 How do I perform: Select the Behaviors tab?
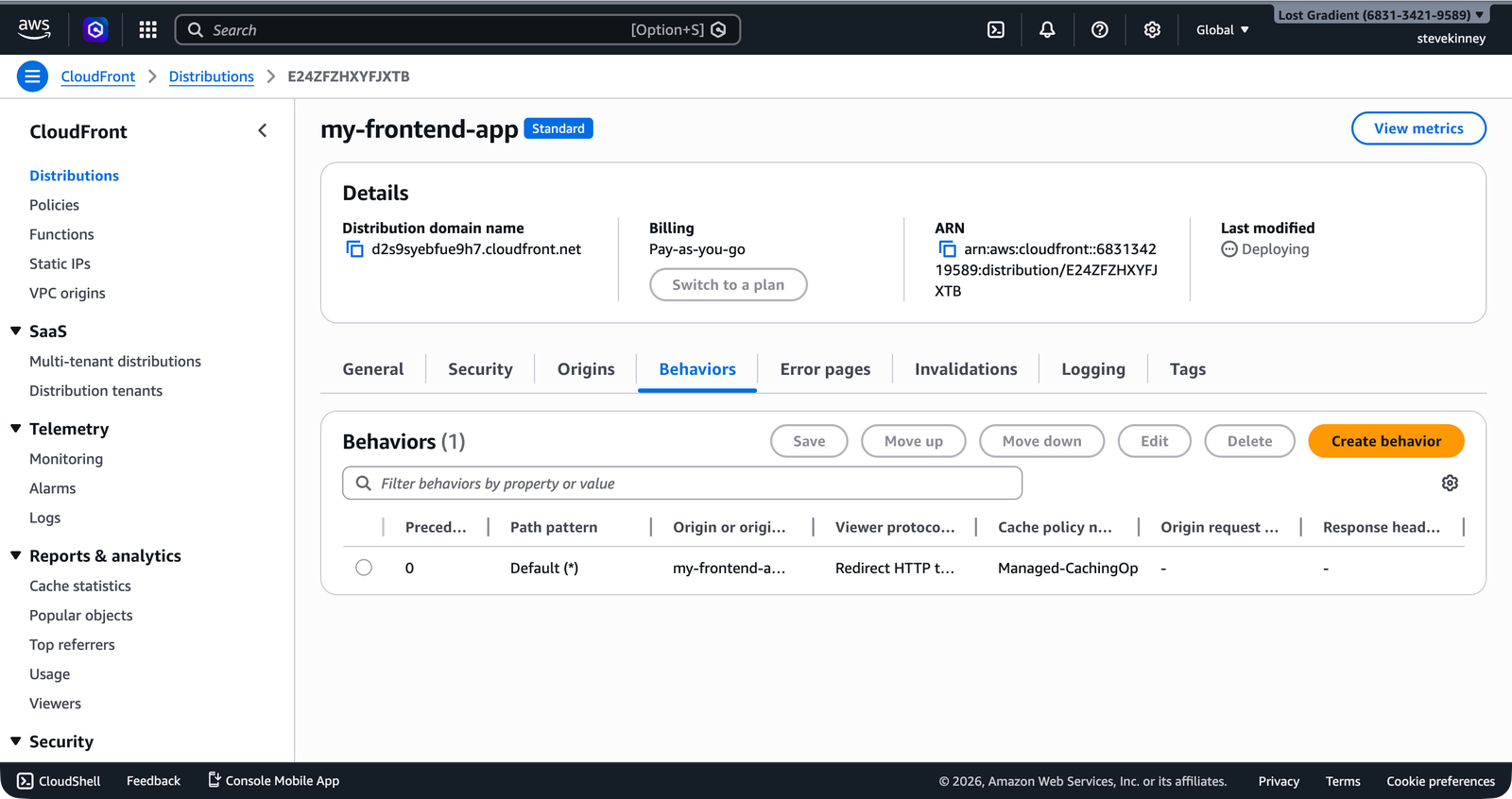coord(697,369)
